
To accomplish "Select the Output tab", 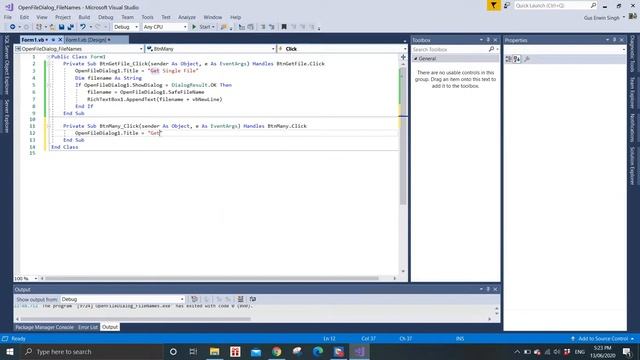I will click(110, 327).
